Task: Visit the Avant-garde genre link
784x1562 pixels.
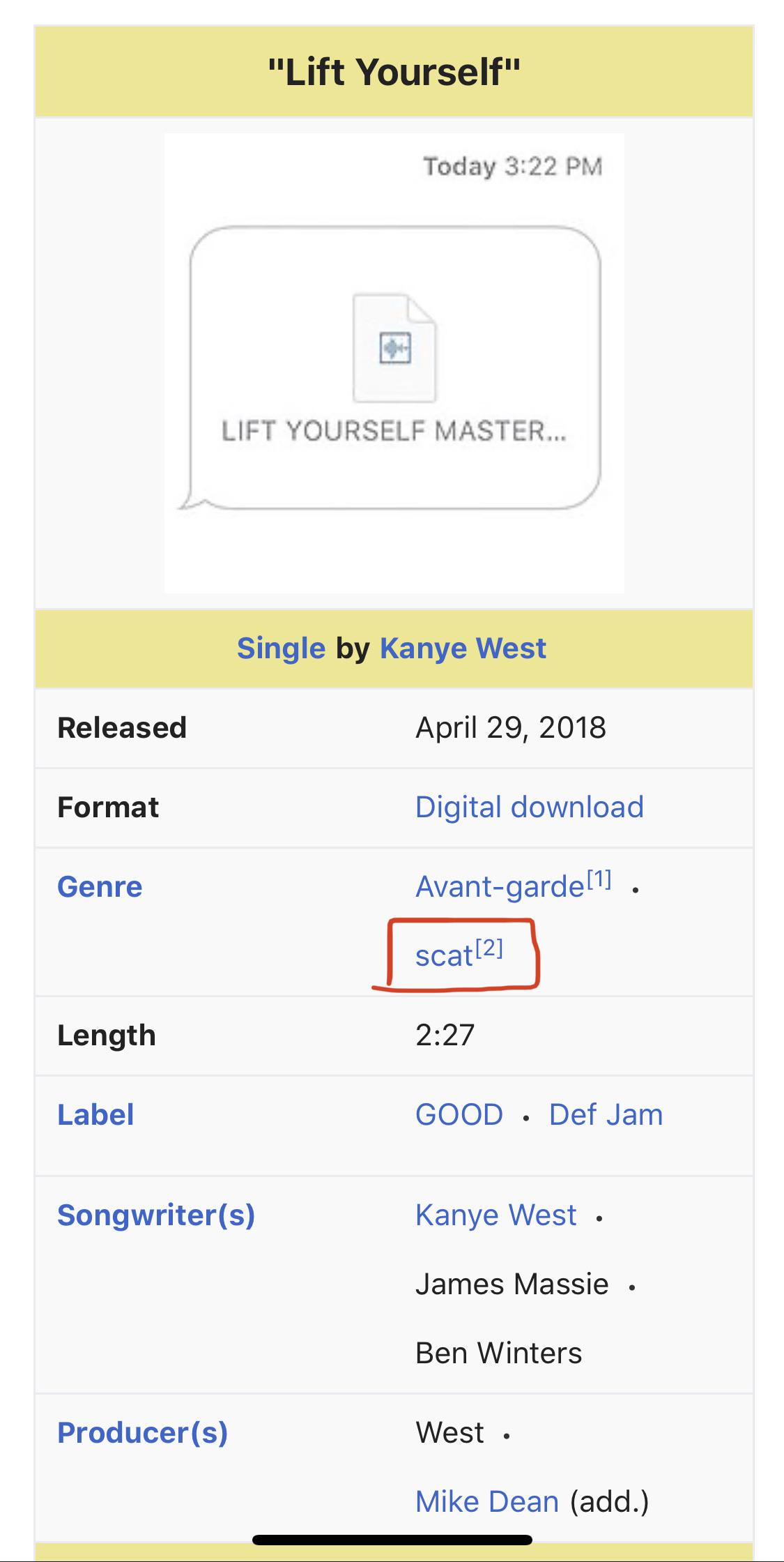Action: [x=500, y=887]
